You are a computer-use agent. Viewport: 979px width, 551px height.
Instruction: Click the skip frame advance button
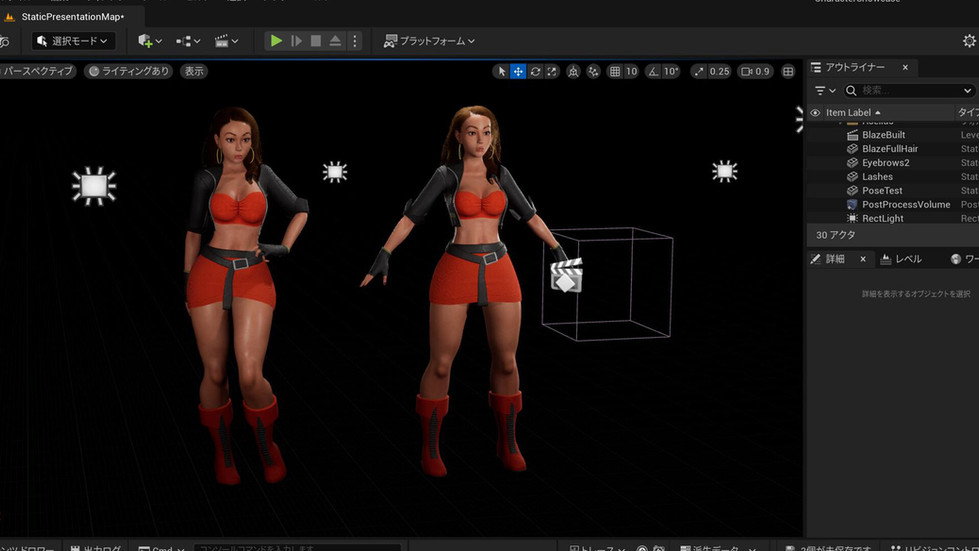[297, 41]
